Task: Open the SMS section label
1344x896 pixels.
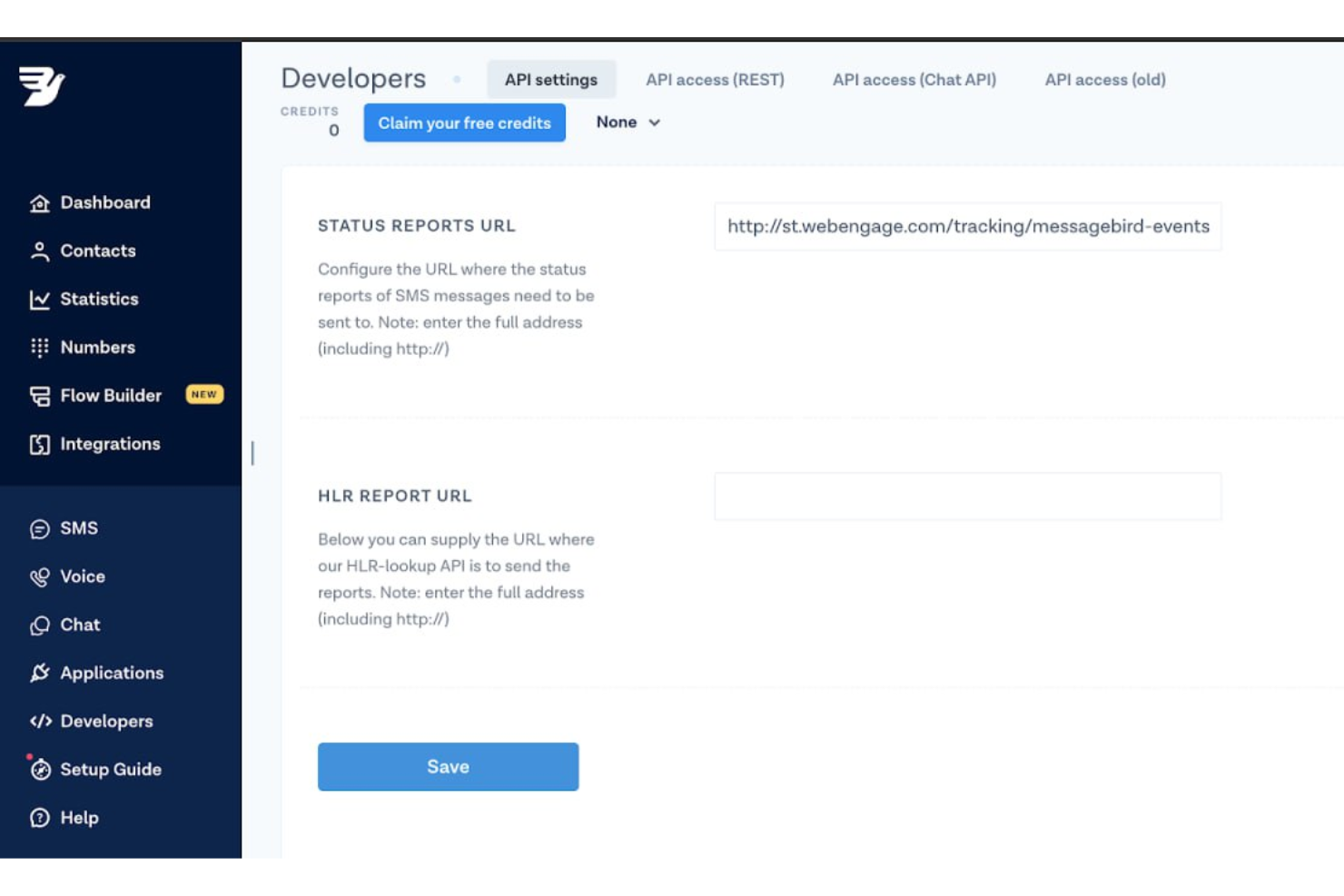Action: [x=79, y=527]
